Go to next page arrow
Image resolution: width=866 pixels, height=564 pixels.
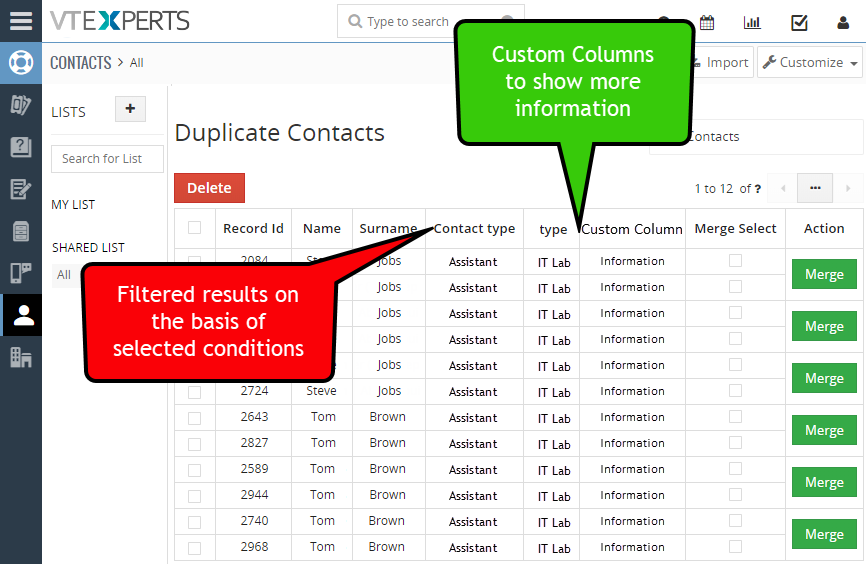(x=848, y=188)
